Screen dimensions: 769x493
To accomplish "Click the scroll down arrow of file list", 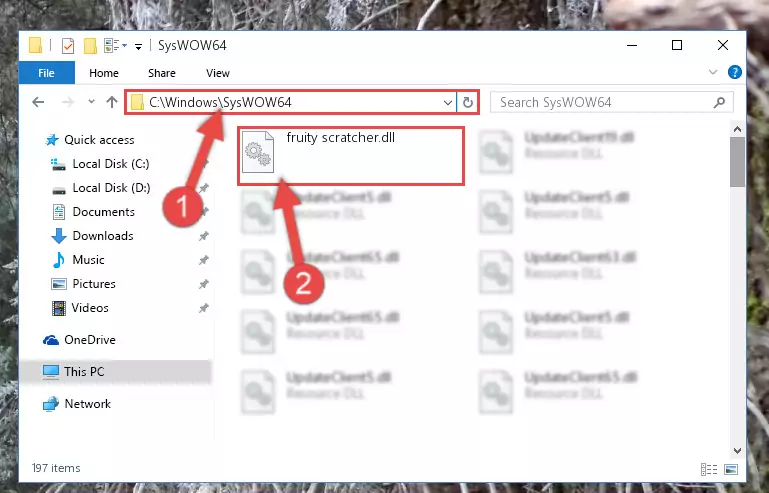I will (x=737, y=451).
